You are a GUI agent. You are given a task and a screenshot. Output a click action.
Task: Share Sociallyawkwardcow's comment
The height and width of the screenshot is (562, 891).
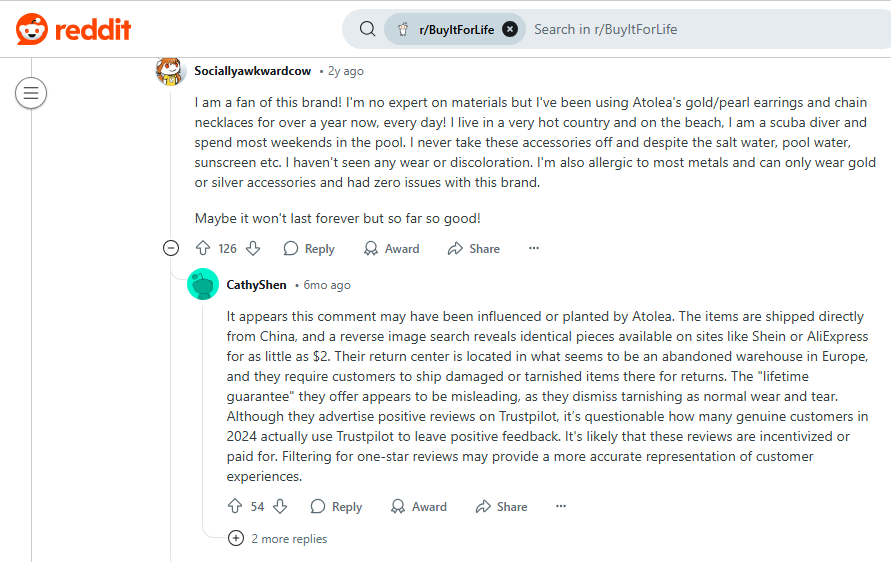tap(474, 248)
